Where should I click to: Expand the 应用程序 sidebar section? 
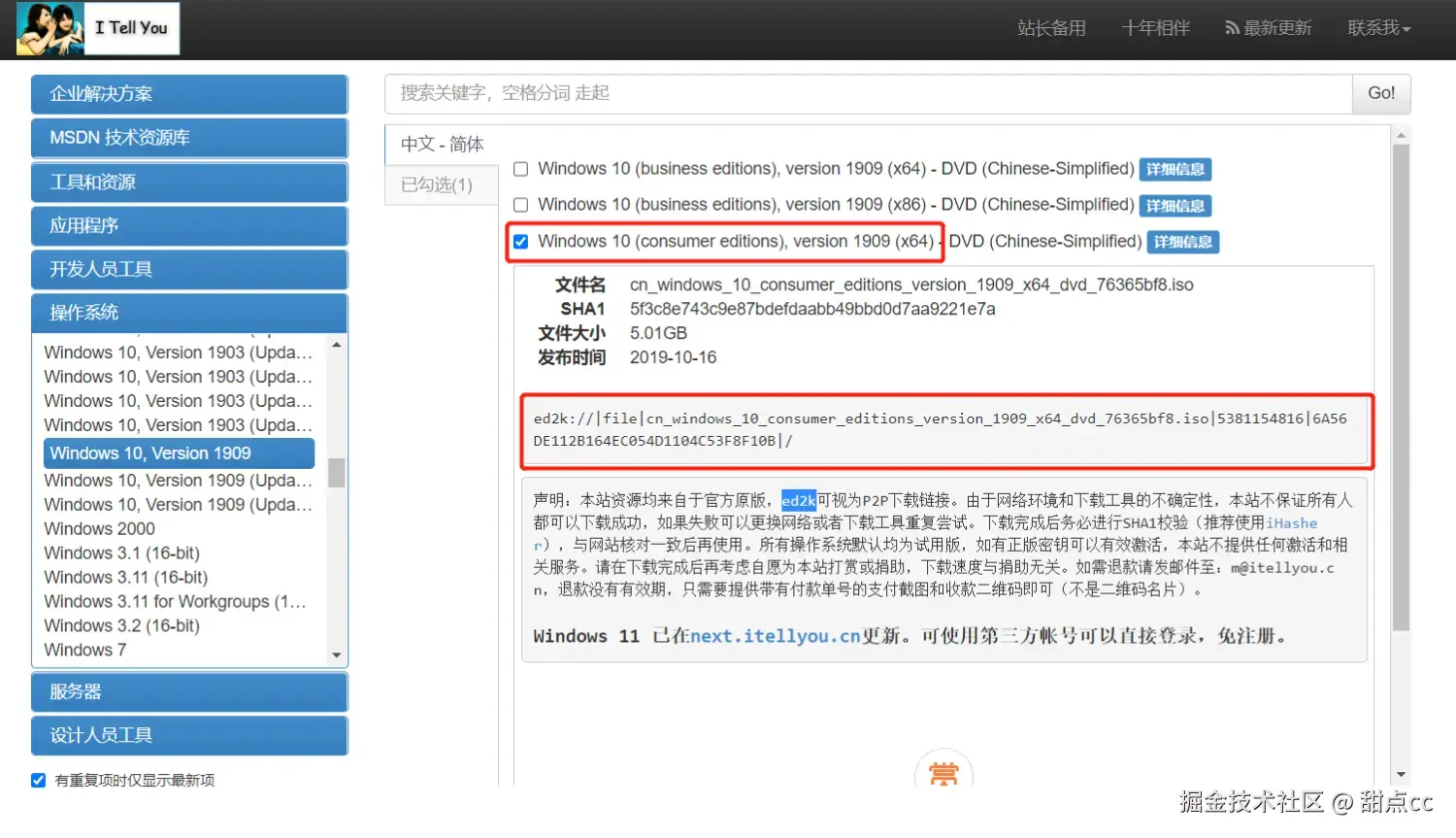click(x=189, y=225)
